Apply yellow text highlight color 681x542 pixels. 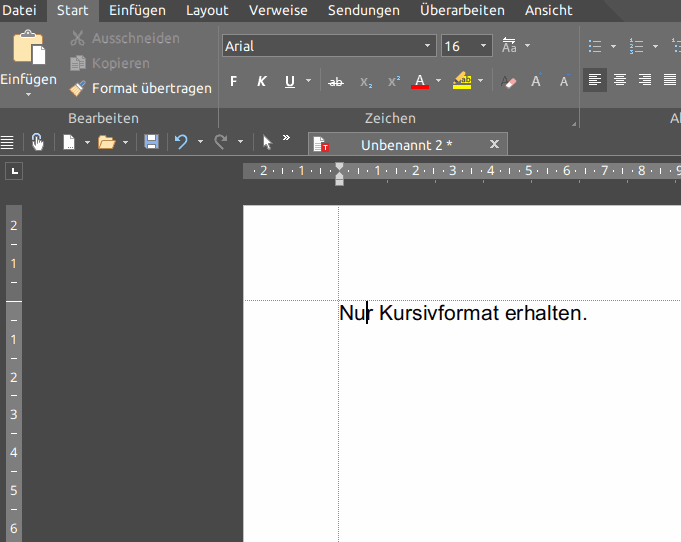(x=462, y=81)
